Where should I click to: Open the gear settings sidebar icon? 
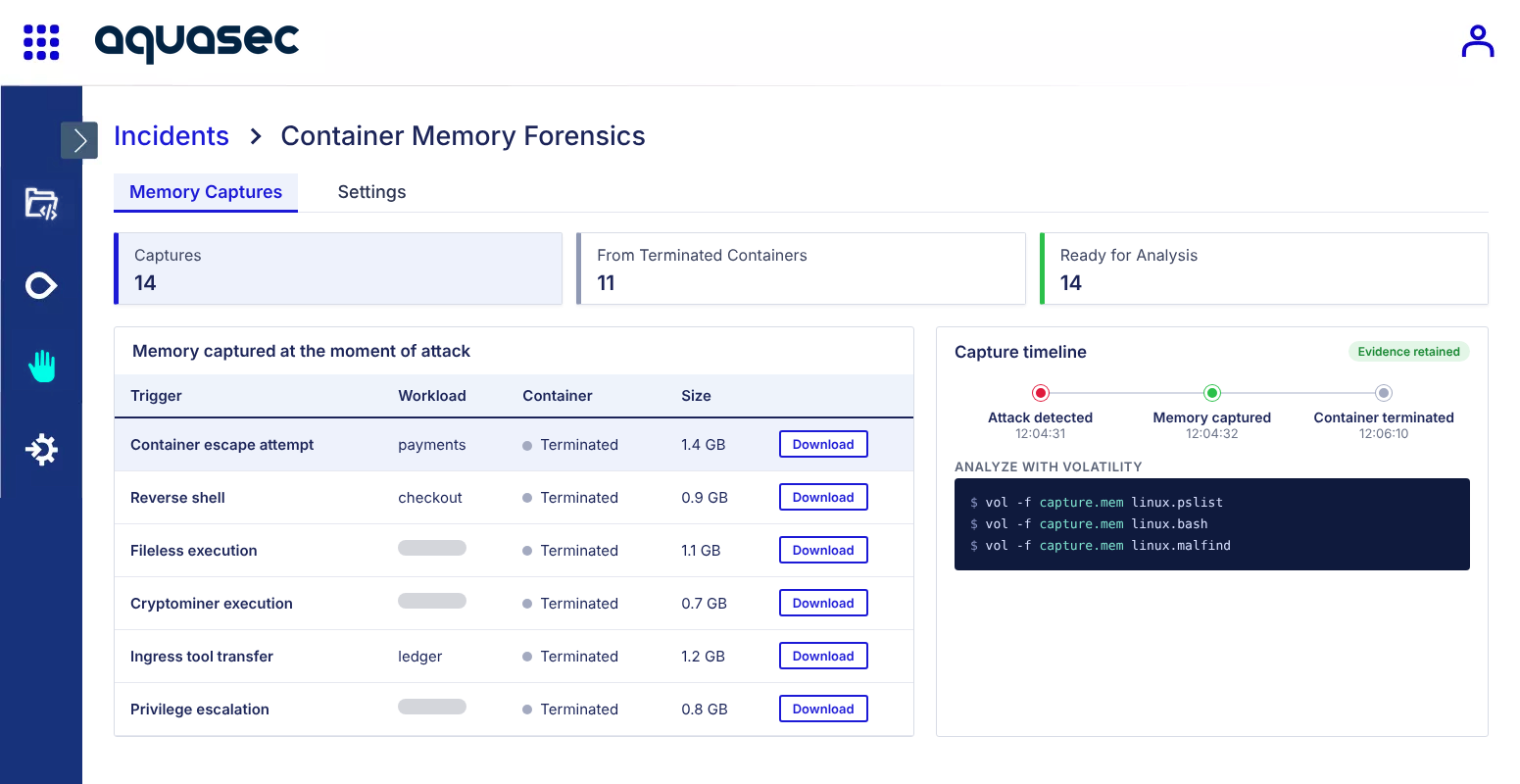41,450
